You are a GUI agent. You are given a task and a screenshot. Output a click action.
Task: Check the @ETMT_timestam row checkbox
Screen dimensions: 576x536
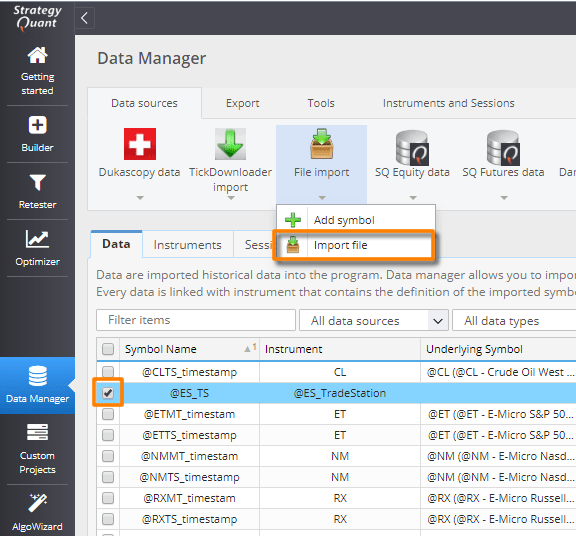tap(108, 414)
